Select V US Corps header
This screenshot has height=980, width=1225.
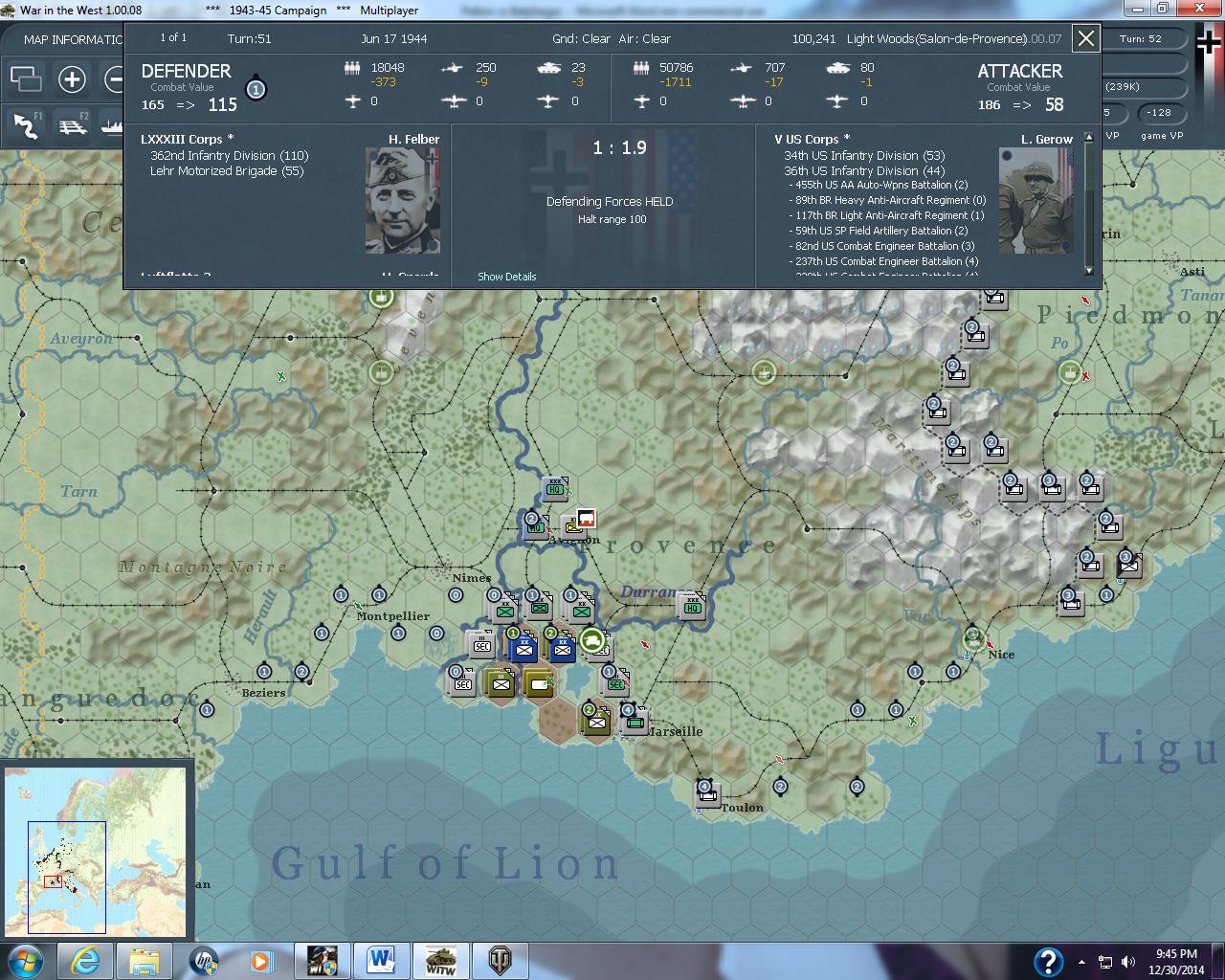tap(812, 139)
